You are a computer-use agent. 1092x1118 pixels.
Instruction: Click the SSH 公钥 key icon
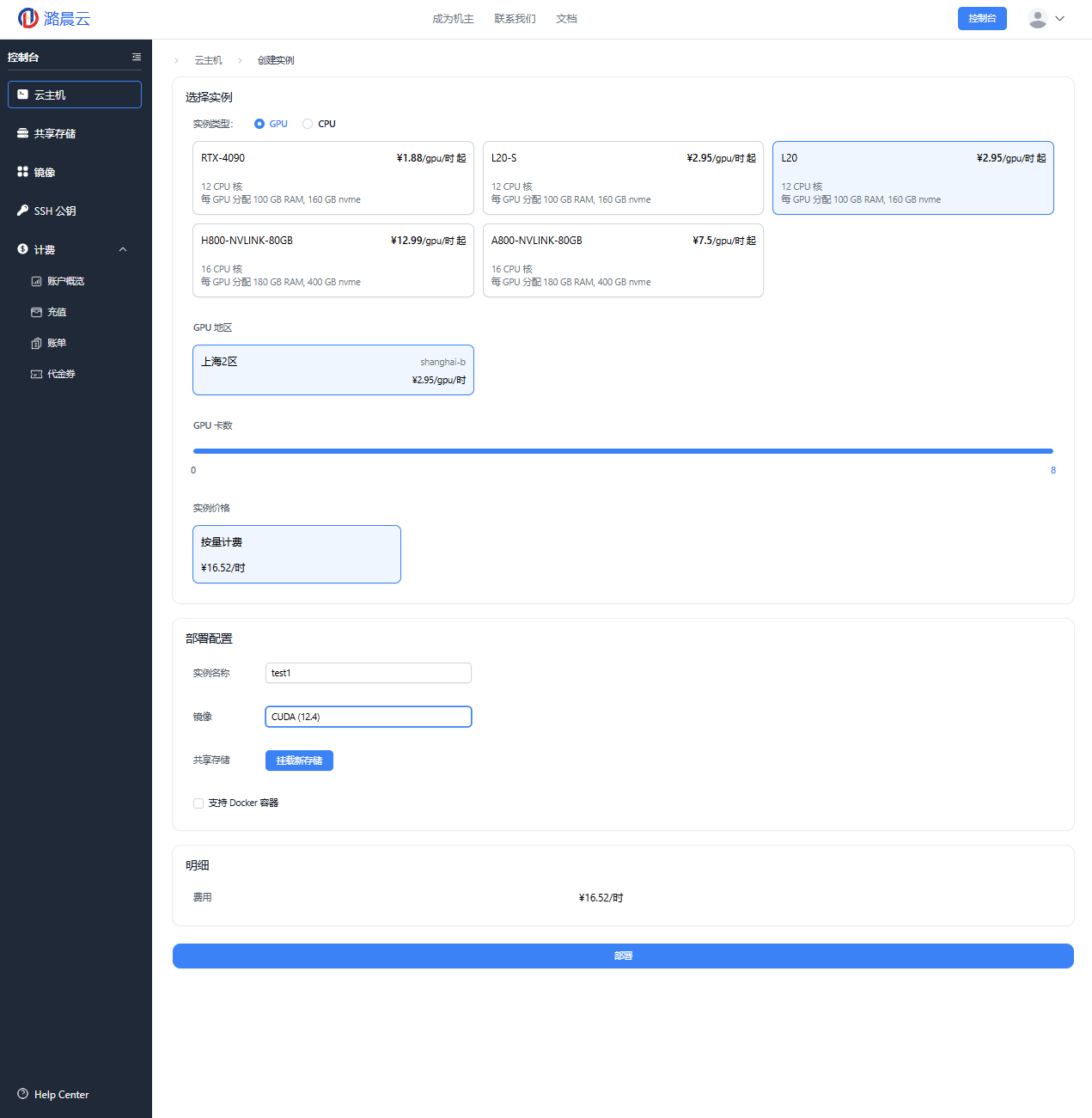pos(23,211)
